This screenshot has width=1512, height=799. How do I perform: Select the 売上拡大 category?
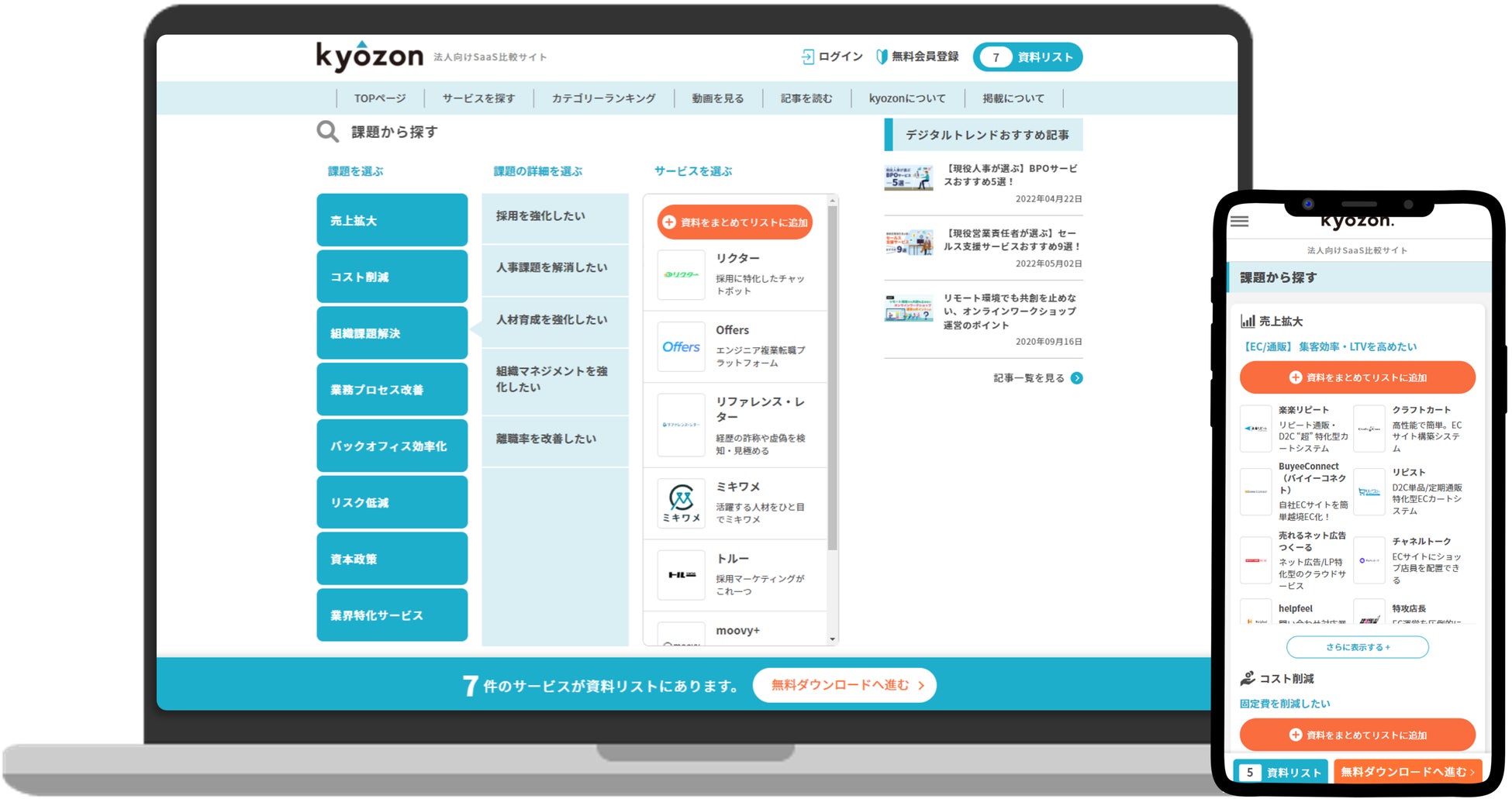pos(392,220)
